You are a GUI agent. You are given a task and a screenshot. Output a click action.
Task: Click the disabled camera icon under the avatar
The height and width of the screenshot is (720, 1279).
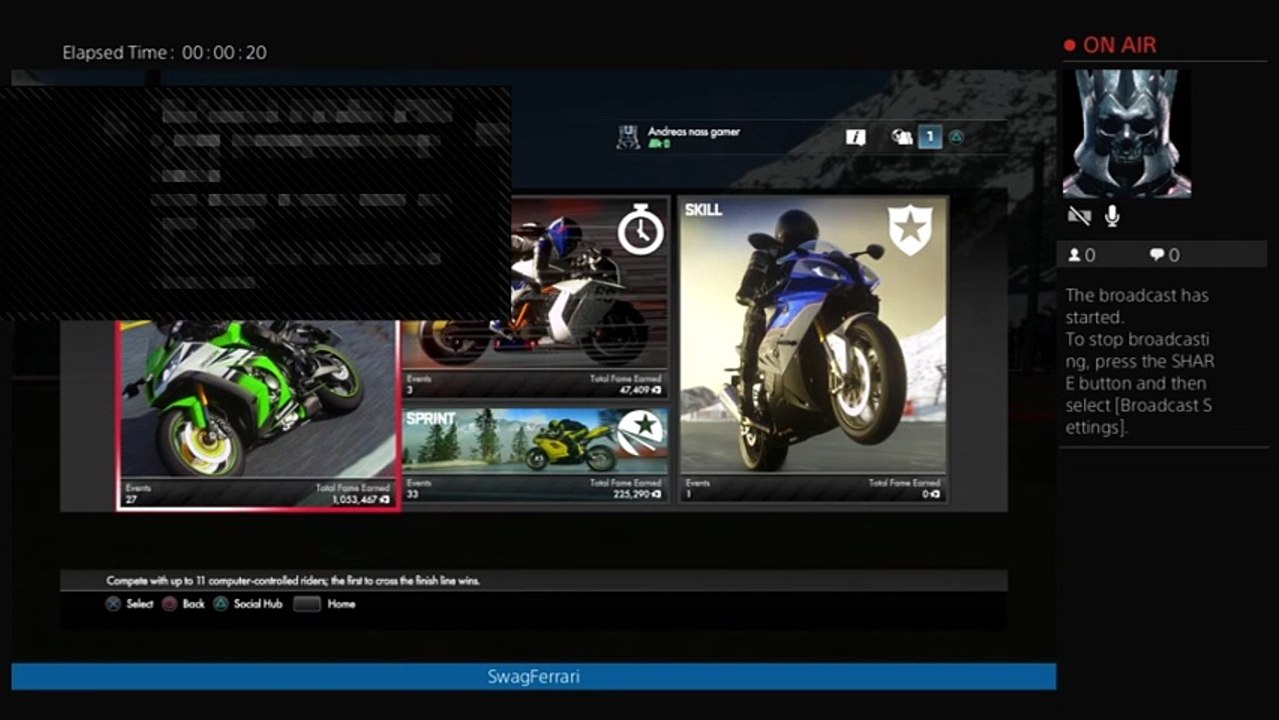1079,216
